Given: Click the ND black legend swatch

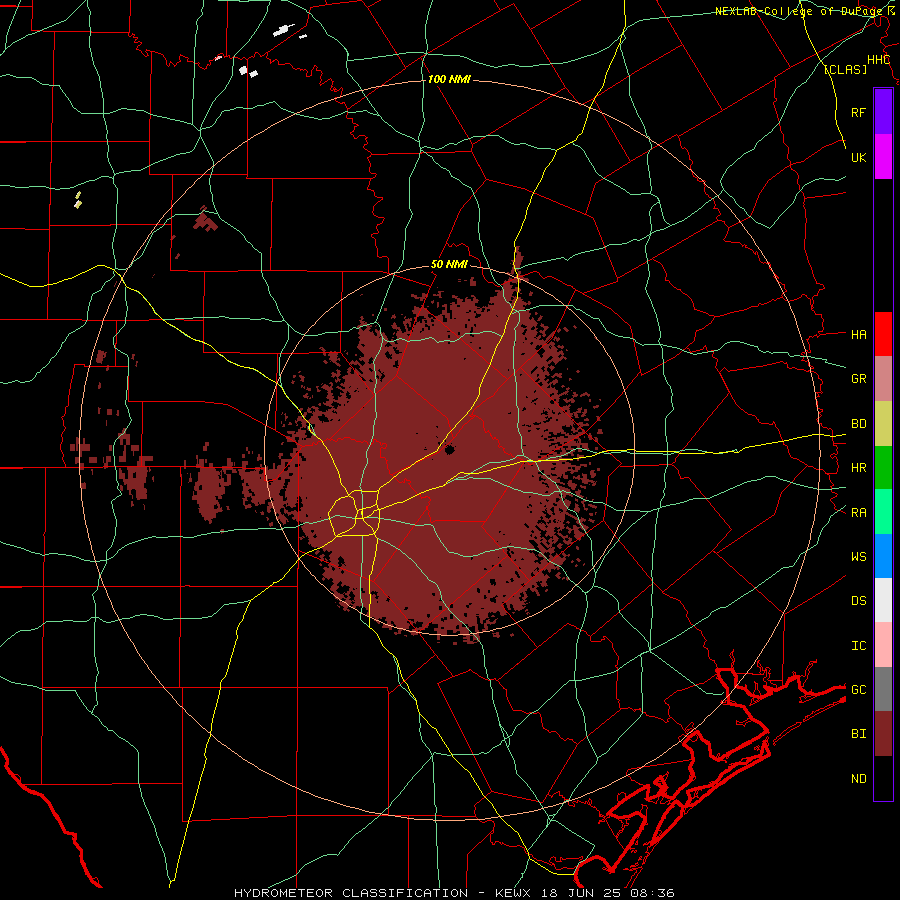Looking at the screenshot, I should 883,778.
